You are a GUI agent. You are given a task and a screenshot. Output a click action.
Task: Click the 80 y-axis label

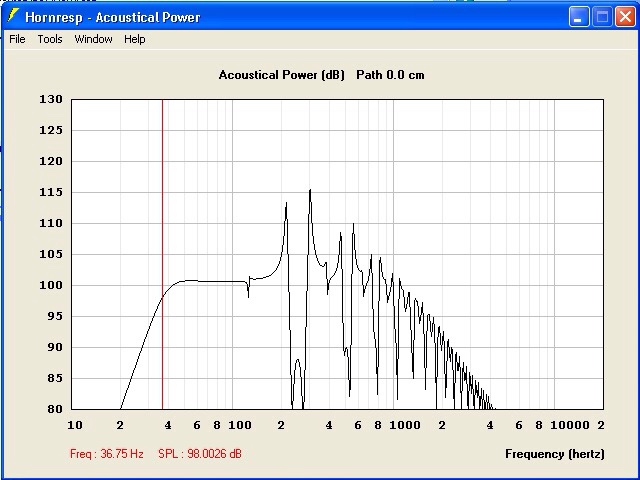pyautogui.click(x=55, y=409)
